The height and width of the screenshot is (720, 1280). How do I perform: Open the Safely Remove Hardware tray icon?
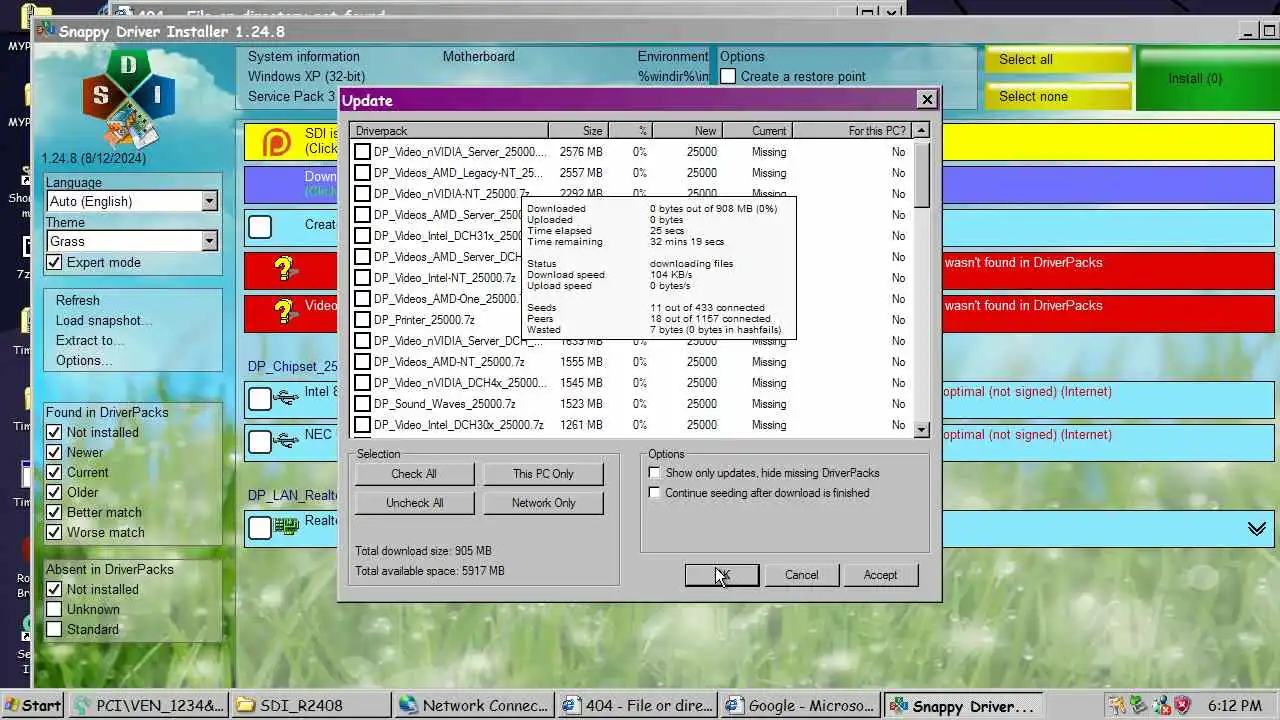(x=1138, y=705)
